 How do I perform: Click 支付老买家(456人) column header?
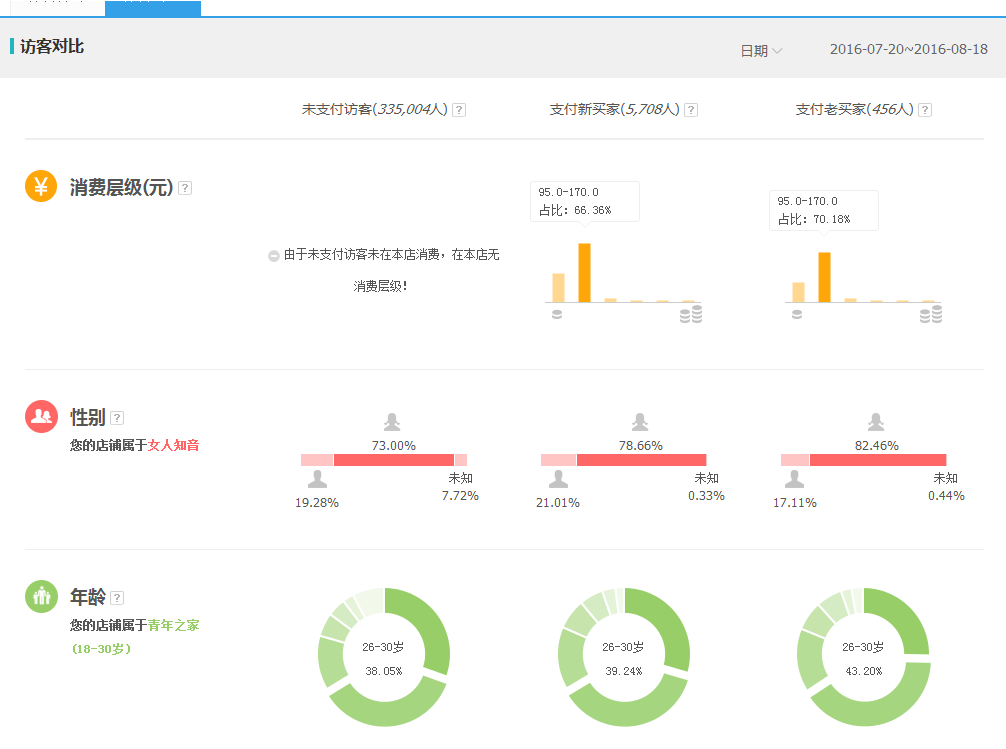(x=855, y=110)
